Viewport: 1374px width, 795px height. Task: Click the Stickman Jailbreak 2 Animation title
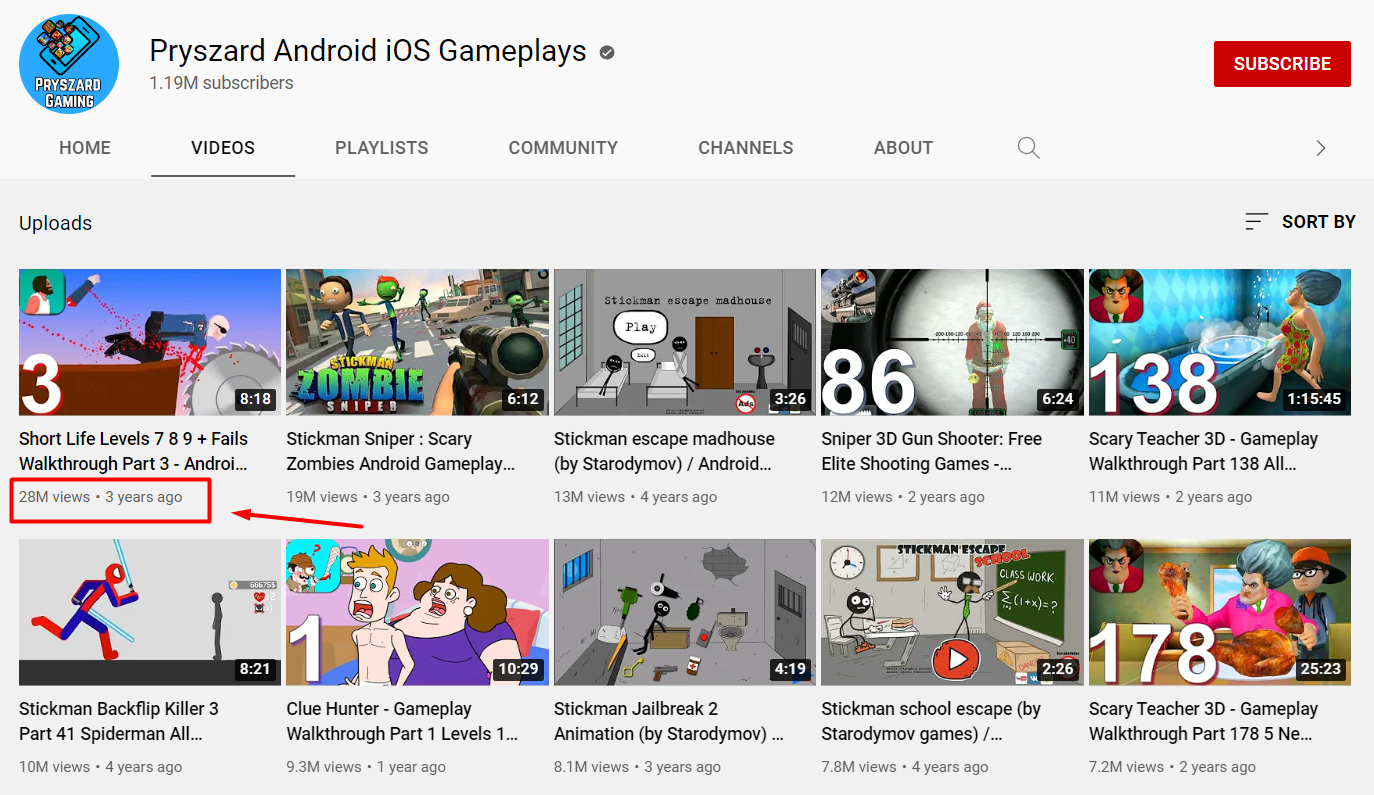tap(669, 721)
